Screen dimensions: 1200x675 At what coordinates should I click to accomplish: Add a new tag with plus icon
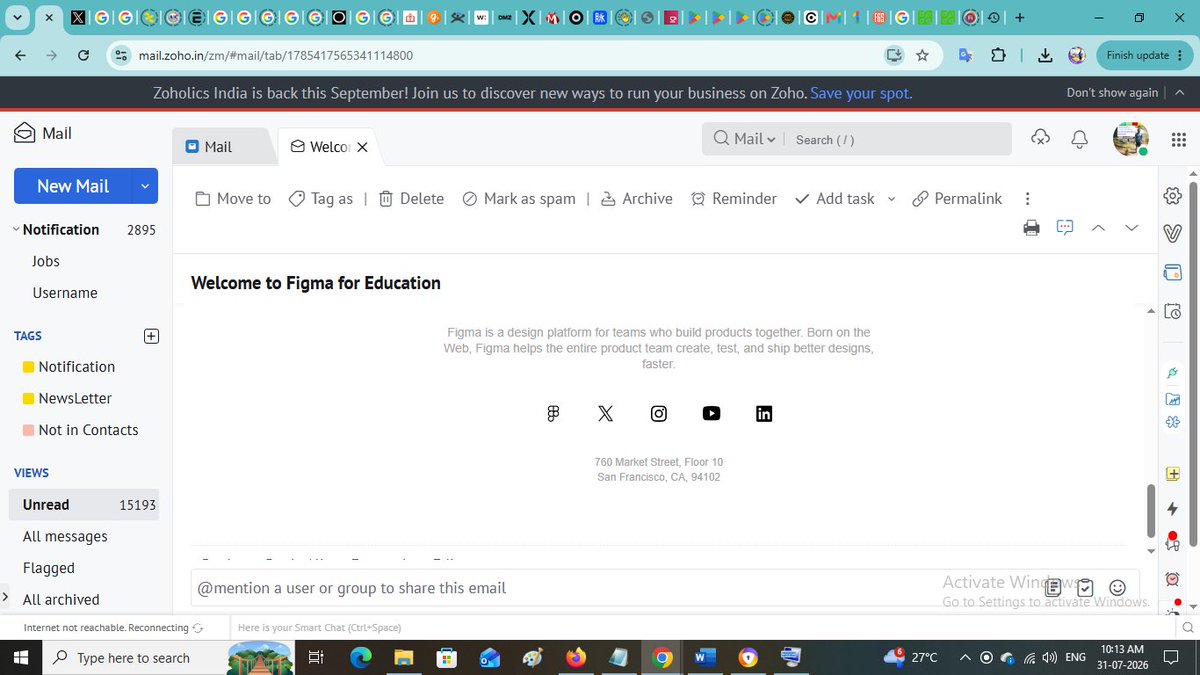point(152,336)
